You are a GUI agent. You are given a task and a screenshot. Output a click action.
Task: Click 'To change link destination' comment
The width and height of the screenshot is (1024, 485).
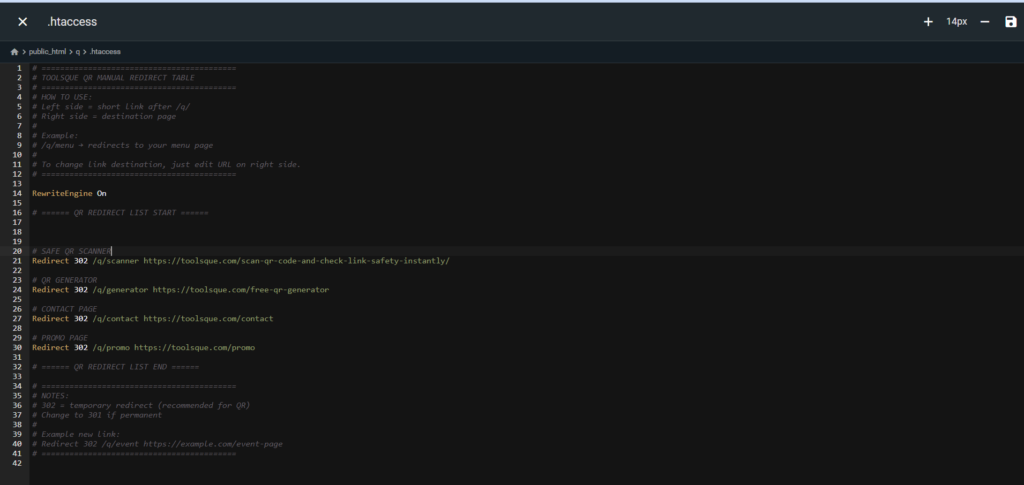tap(167, 164)
